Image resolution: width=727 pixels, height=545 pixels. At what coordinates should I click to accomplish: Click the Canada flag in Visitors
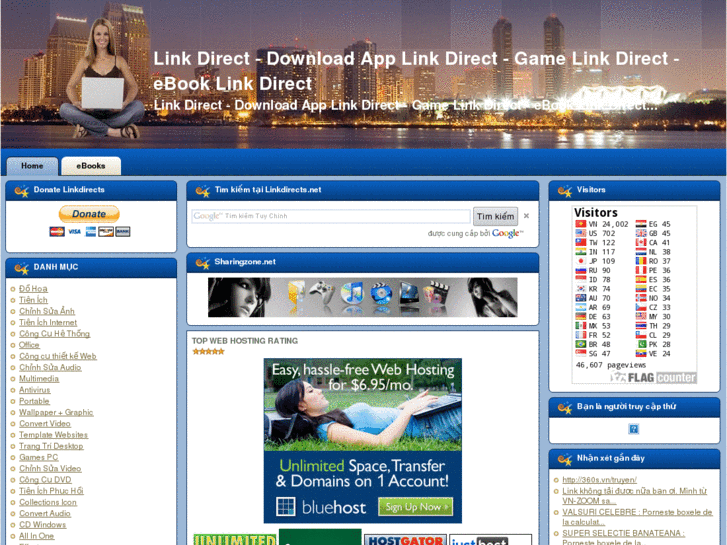[x=641, y=243]
